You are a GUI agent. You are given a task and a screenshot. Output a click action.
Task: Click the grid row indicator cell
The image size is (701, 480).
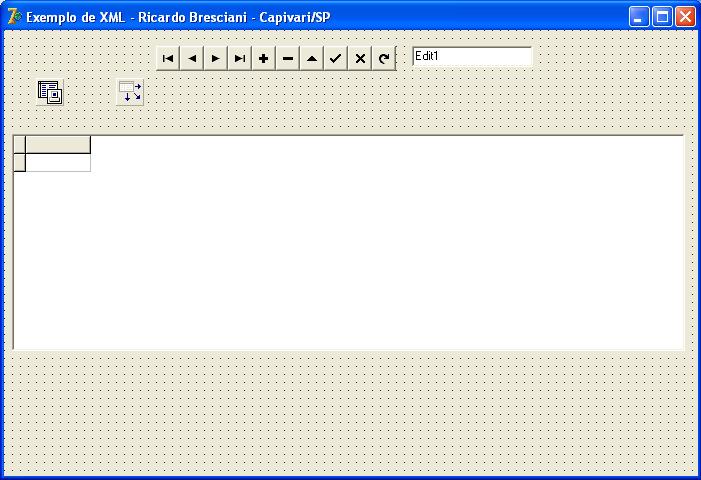tap(19, 162)
